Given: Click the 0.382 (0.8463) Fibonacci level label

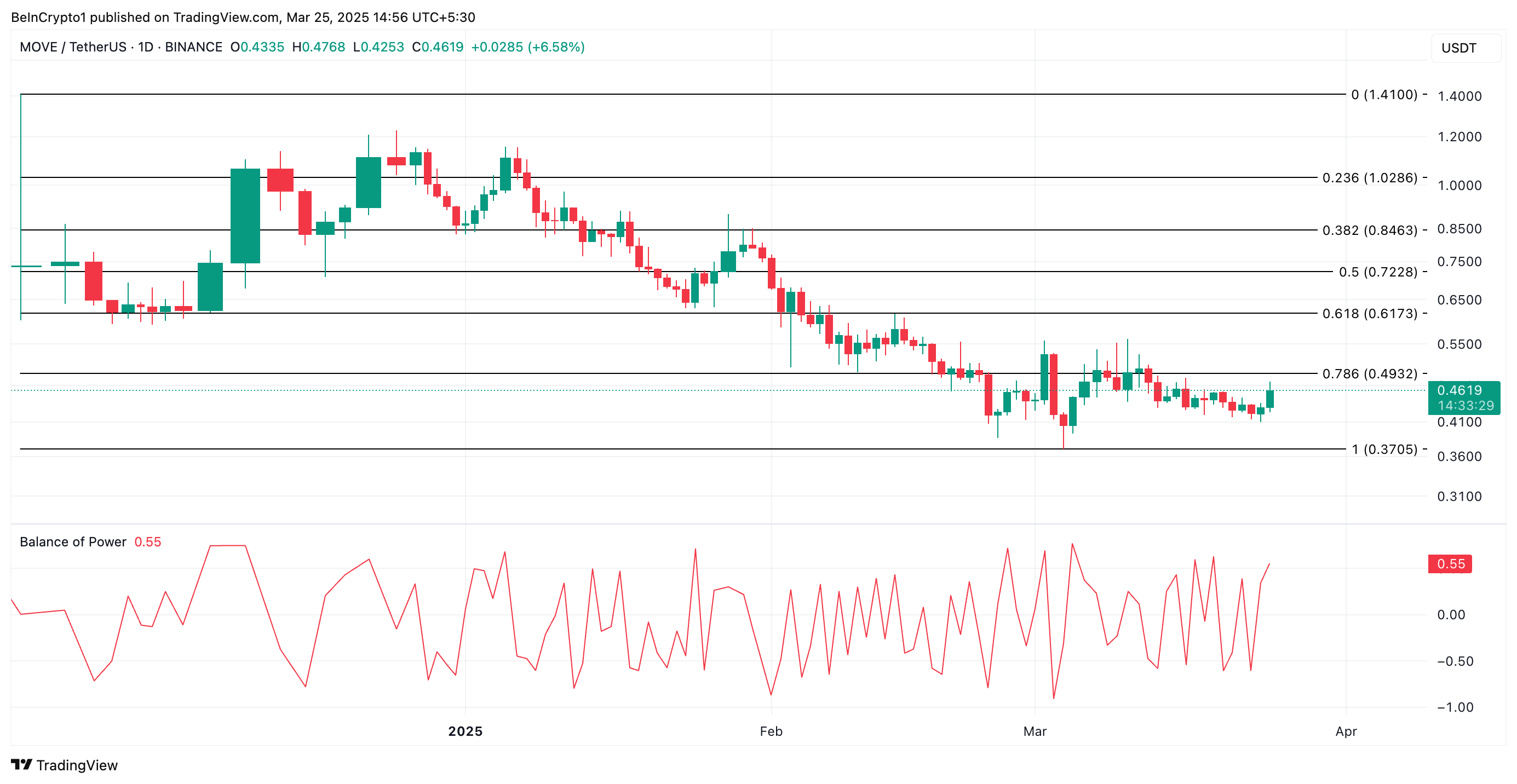Looking at the screenshot, I should [1369, 230].
